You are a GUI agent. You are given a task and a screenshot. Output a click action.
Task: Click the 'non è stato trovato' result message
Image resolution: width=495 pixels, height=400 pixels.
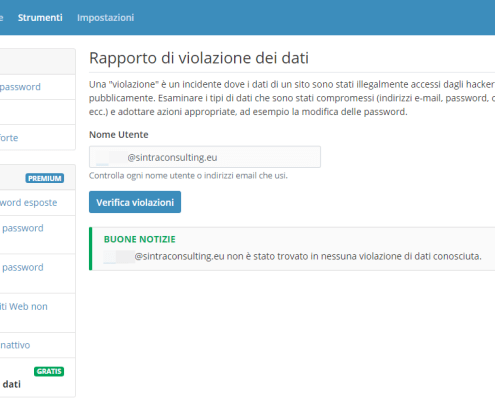tap(292, 256)
